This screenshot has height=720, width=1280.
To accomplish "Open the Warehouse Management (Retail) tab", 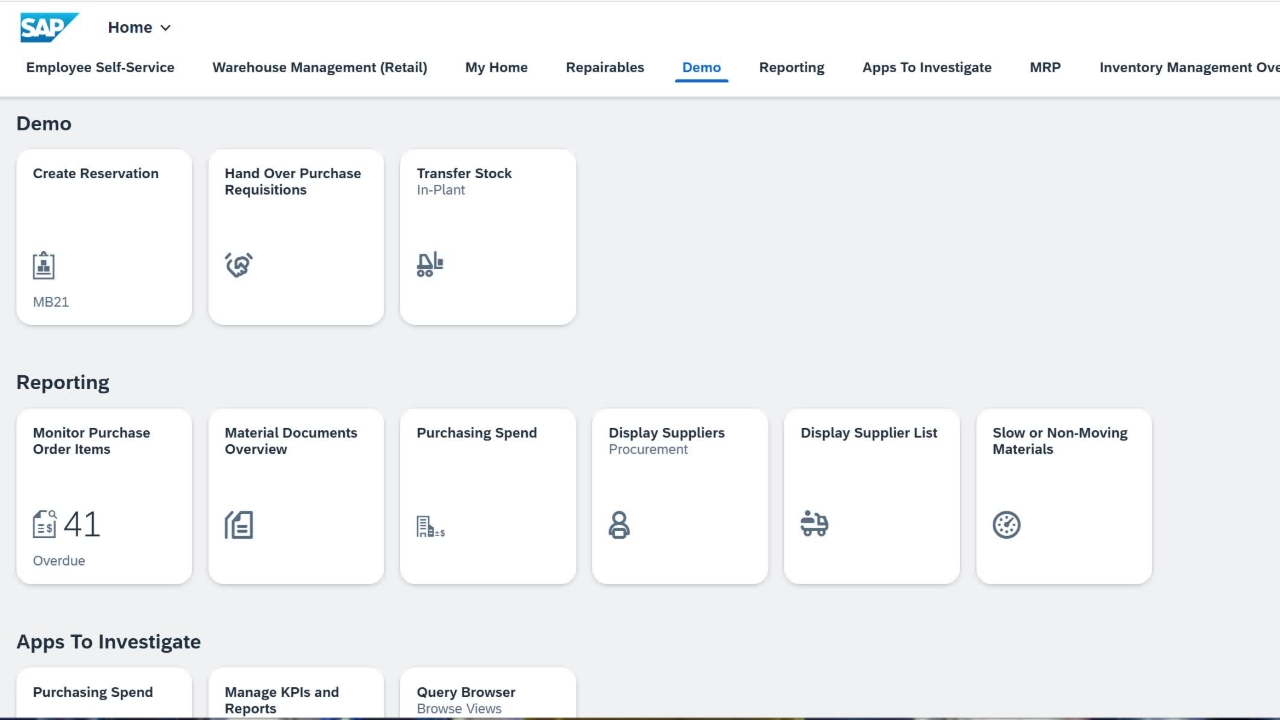I will click(320, 68).
